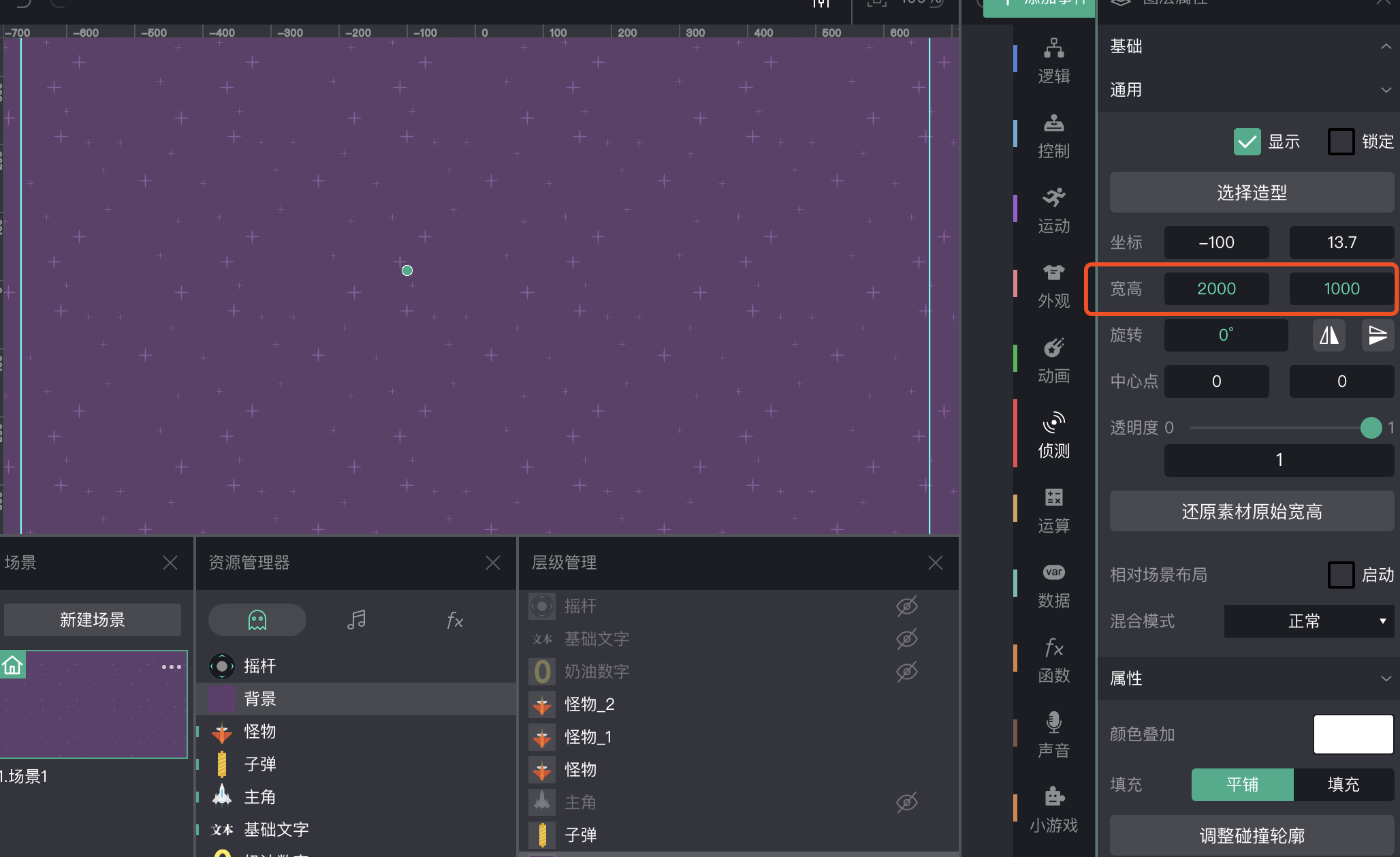Open the 外观 block category
1400x857 pixels.
pos(1053,286)
